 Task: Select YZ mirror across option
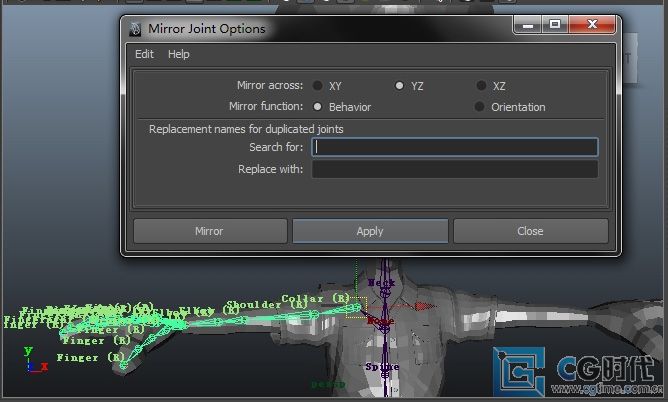point(399,86)
